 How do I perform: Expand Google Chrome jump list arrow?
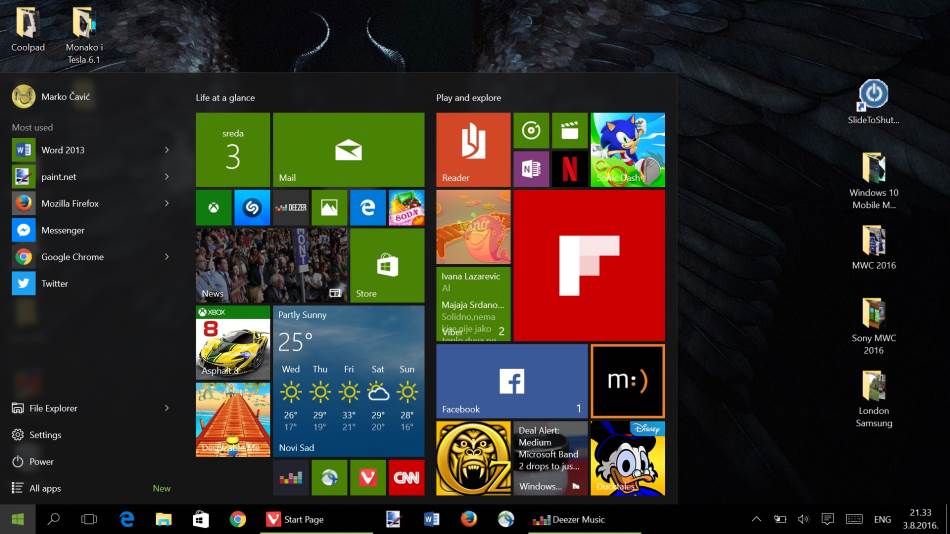click(167, 256)
